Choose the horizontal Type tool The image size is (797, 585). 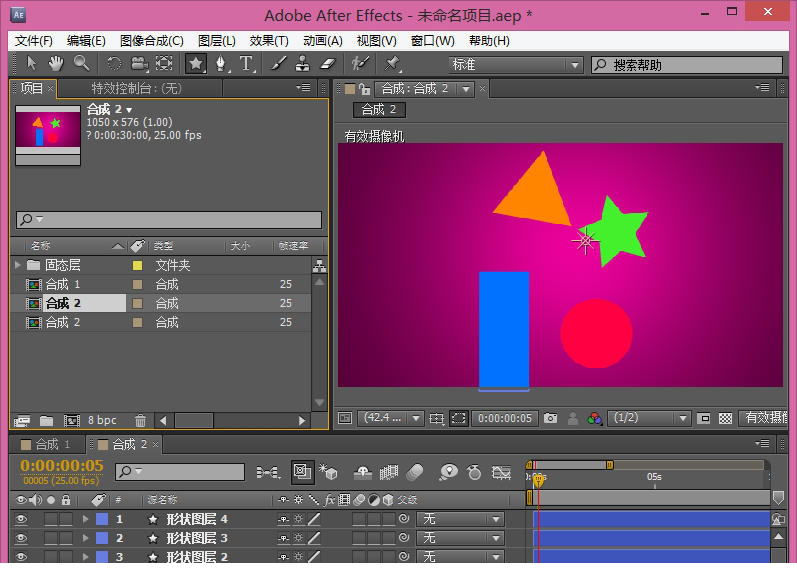[x=246, y=64]
